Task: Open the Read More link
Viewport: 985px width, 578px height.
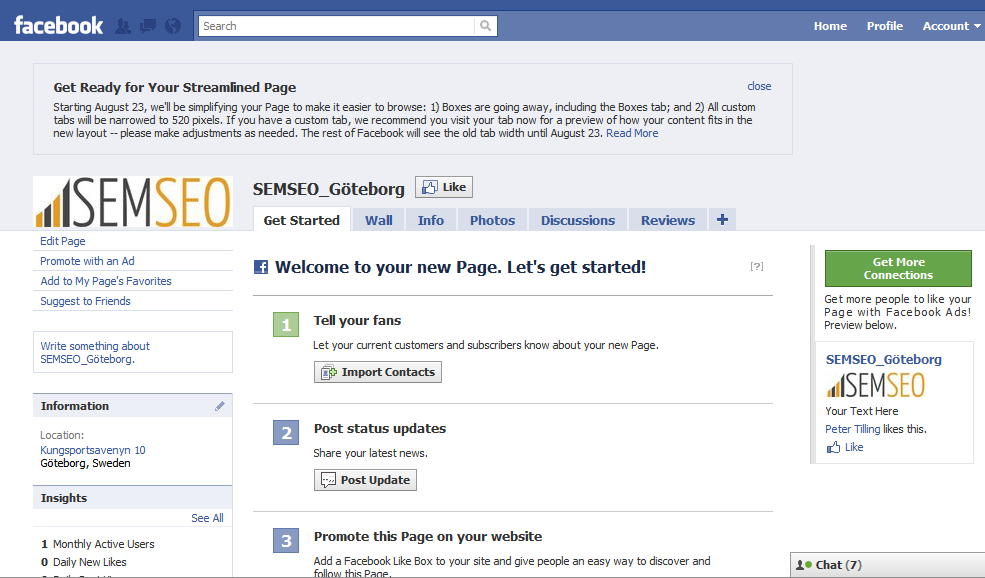Action: (632, 133)
